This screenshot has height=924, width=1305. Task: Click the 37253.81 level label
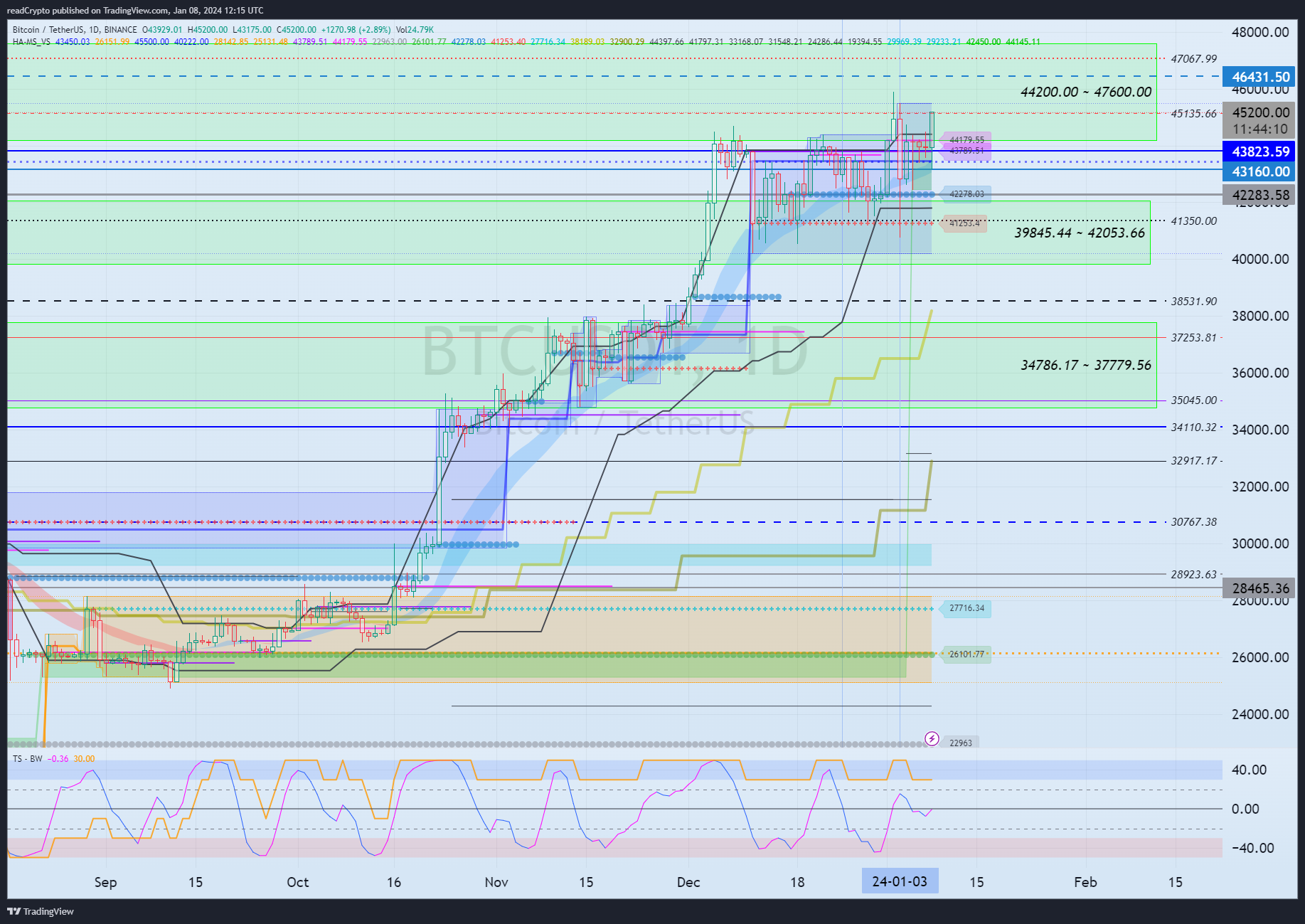[1194, 338]
